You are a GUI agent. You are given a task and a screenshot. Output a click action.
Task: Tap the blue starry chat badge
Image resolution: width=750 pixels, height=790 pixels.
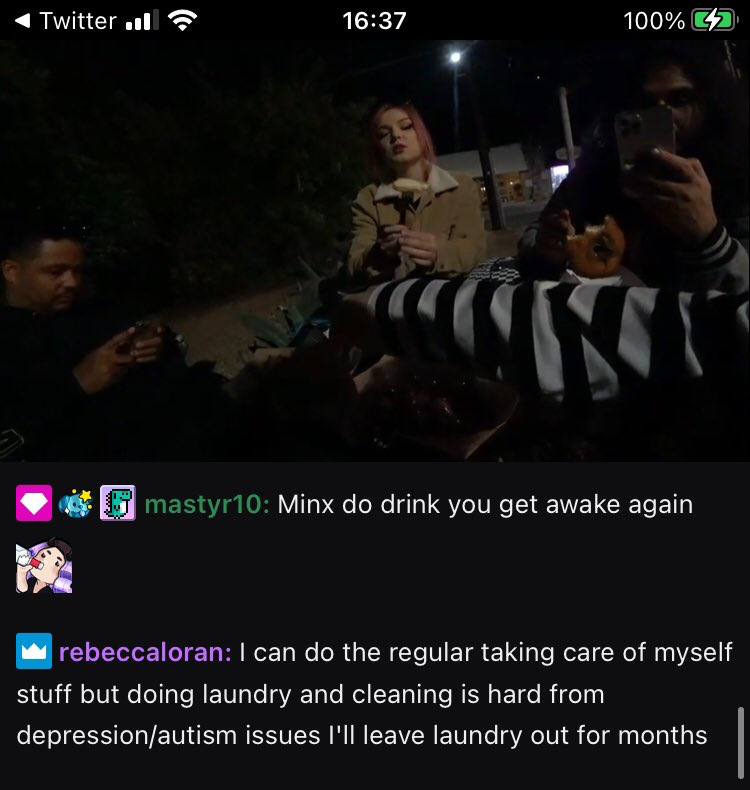click(76, 503)
